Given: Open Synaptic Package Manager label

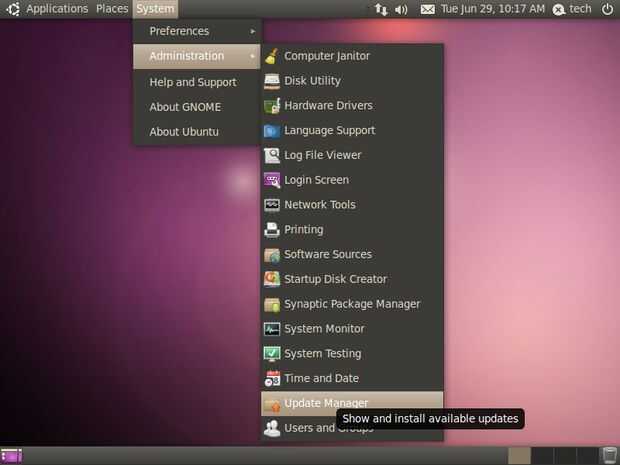Looking at the screenshot, I should (352, 304).
